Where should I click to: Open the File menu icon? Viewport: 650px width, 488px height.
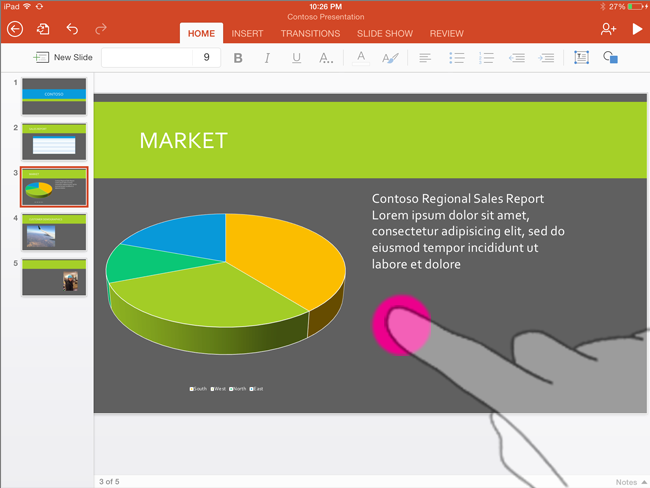[43, 30]
